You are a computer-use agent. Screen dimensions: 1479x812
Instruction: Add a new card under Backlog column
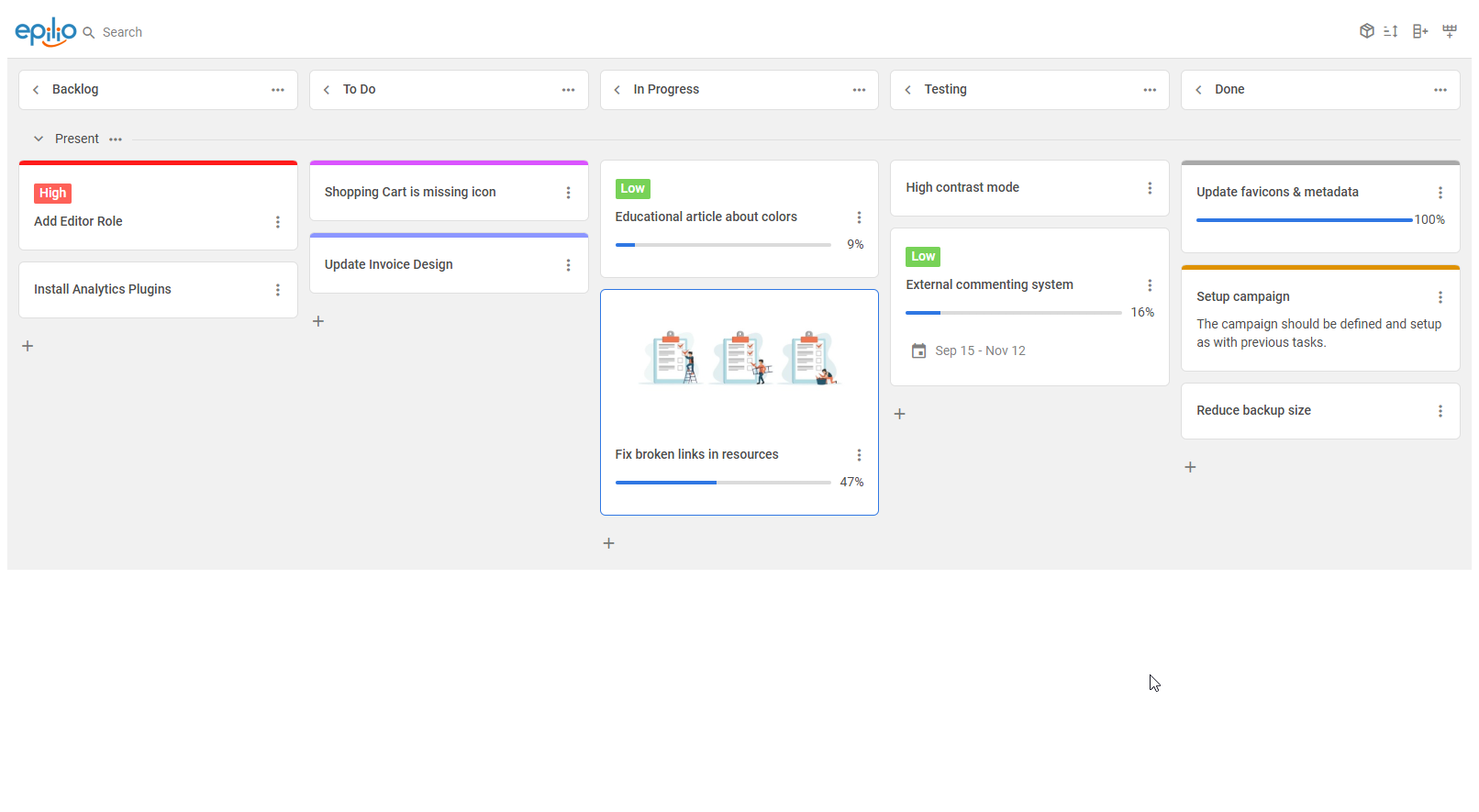(x=28, y=346)
